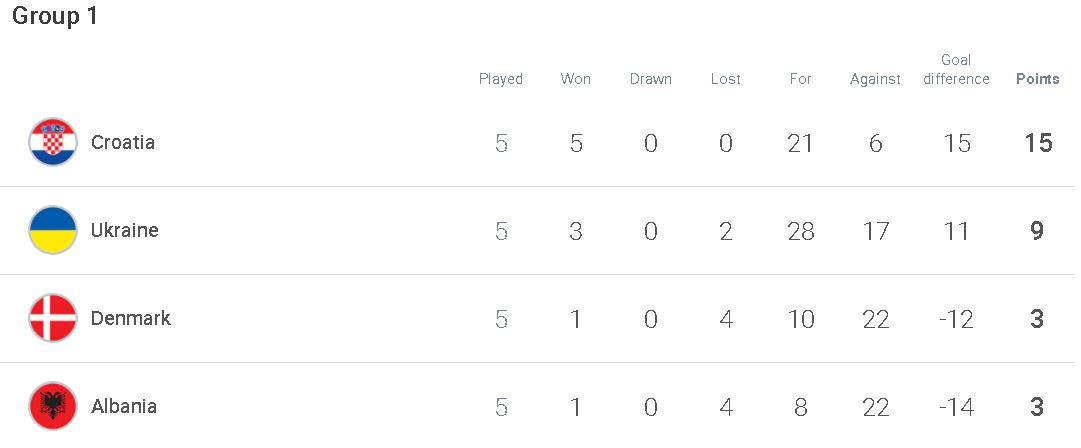Select the Albania team name
Viewport: 1081px width, 448px height.
pos(124,406)
